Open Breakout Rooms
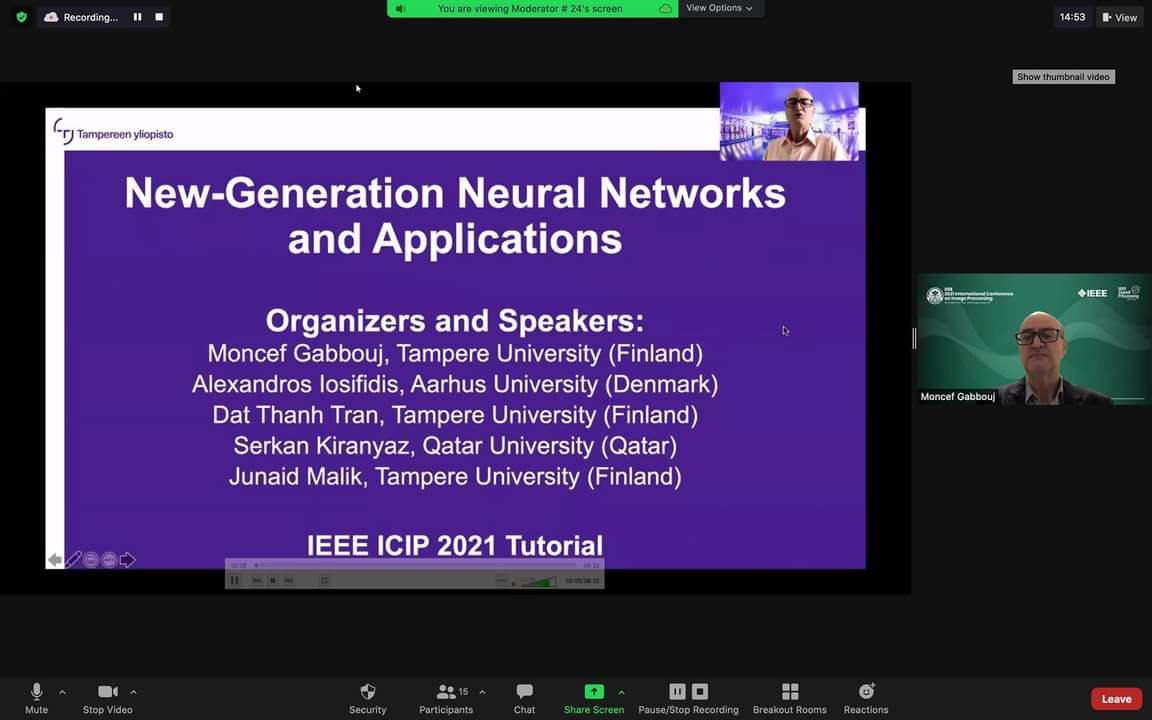Screen dimensions: 1152x720 point(790,698)
